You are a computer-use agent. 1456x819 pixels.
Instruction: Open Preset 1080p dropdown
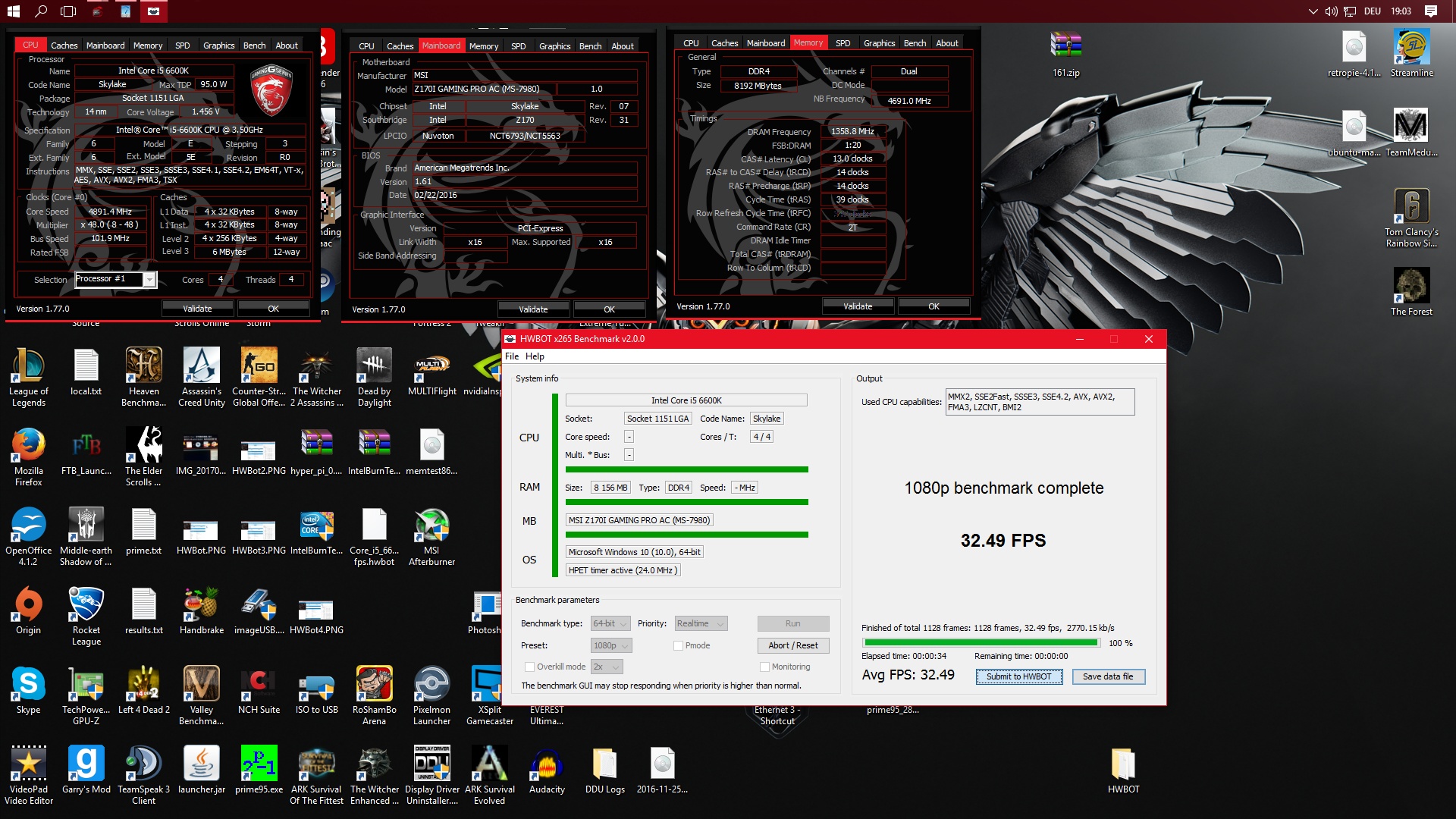(611, 645)
